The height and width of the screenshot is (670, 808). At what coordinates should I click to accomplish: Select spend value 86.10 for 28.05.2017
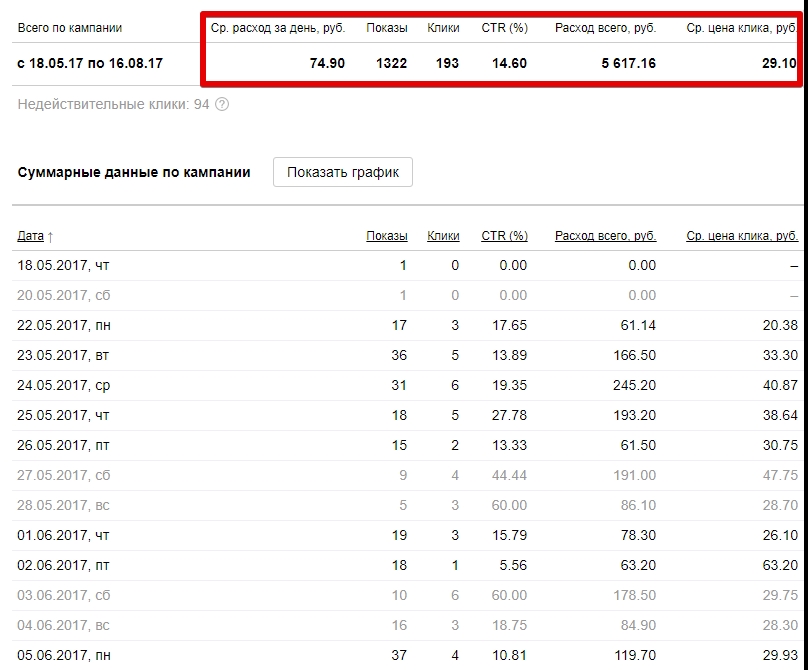638,505
